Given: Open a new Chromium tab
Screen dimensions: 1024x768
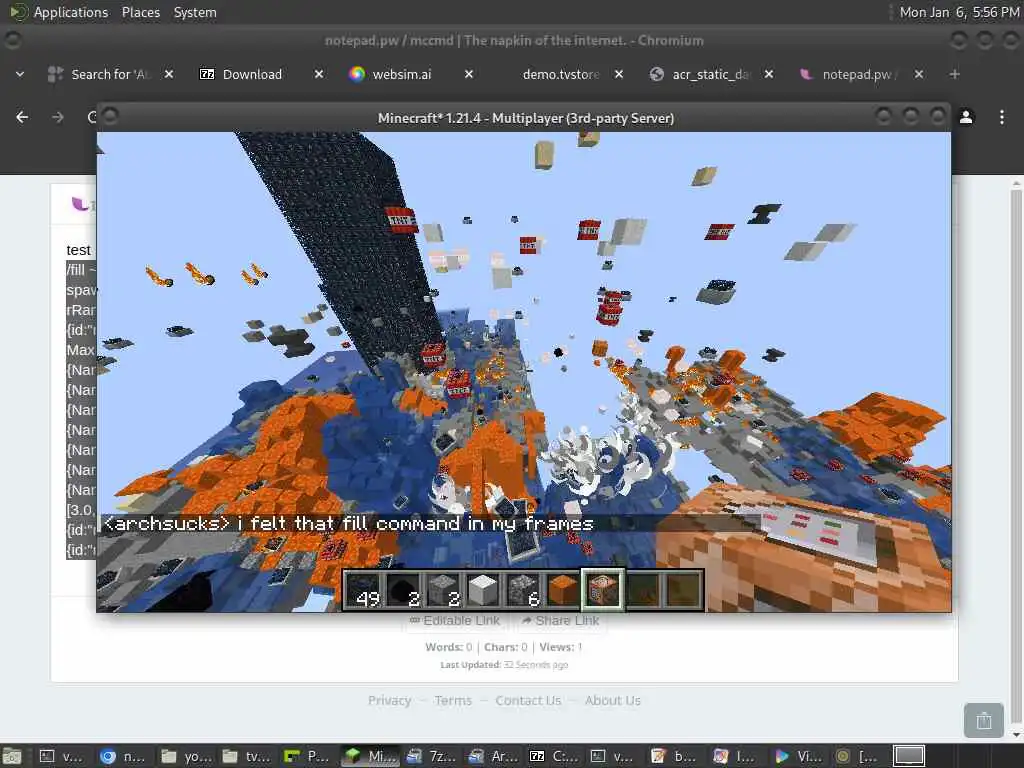Looking at the screenshot, I should tap(954, 74).
